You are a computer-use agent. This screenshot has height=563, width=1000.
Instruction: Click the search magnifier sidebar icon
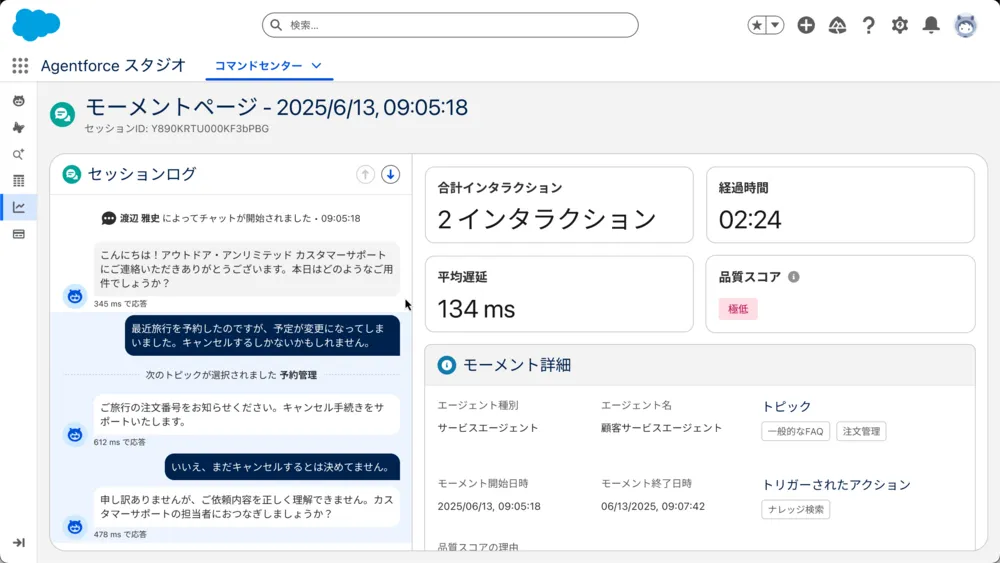[18, 154]
